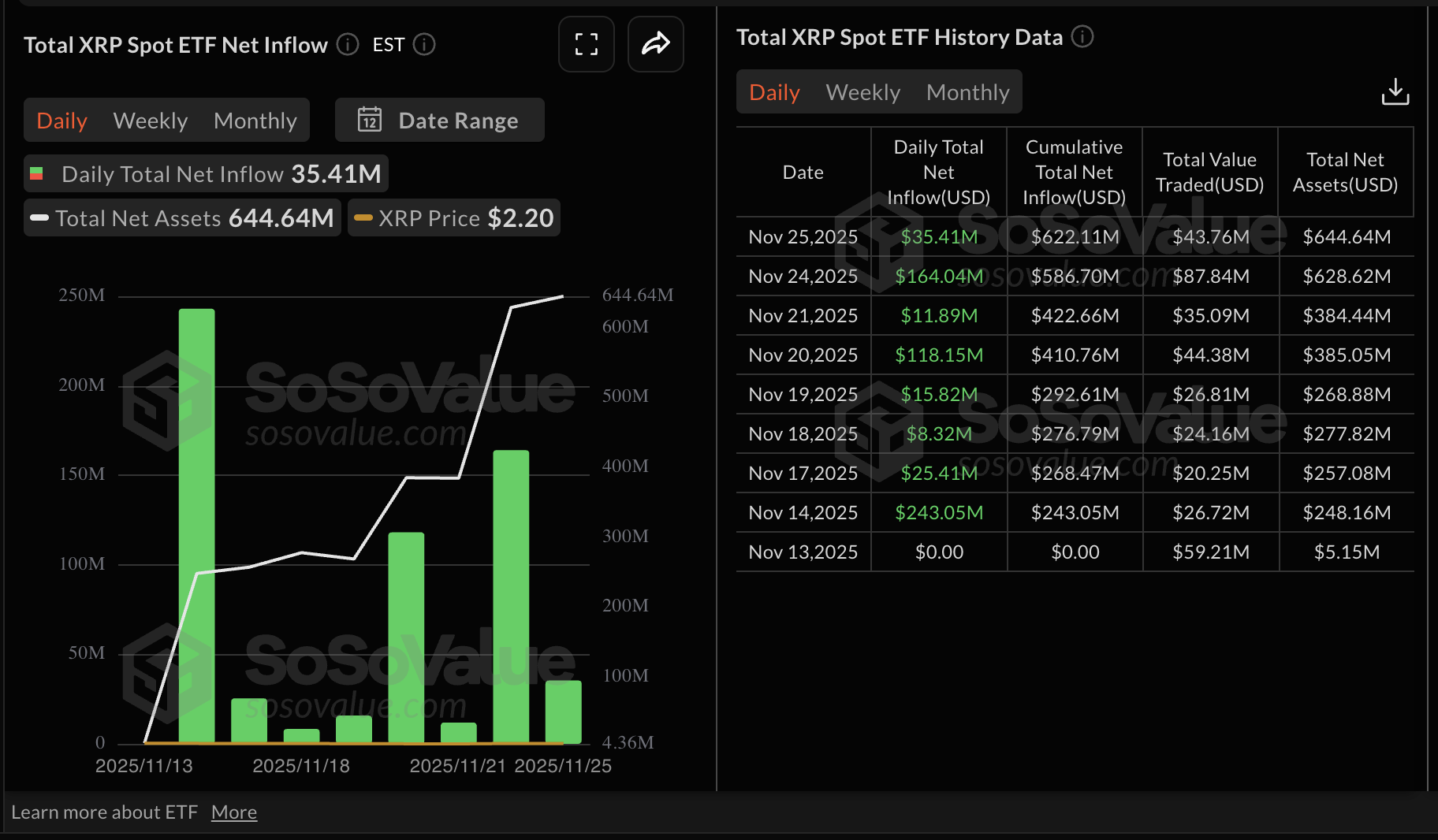Toggle the Total Net Assets legend
This screenshot has width=1438, height=840.
pyautogui.click(x=181, y=218)
